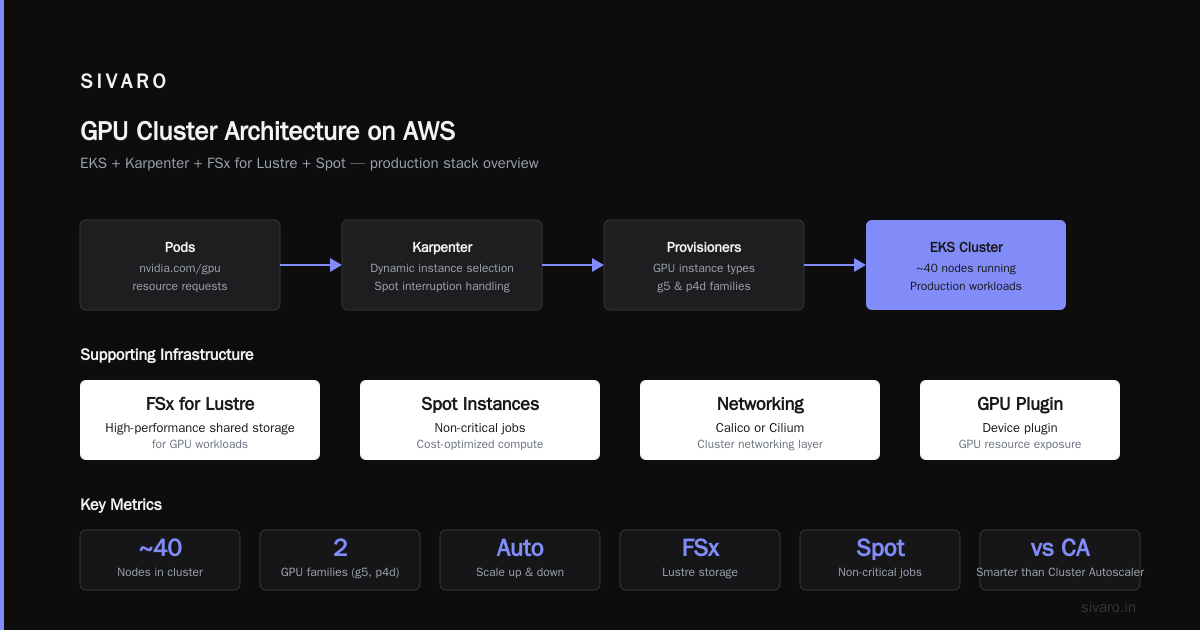
Task: Open the Karpenter flow box
Action: pos(442,265)
